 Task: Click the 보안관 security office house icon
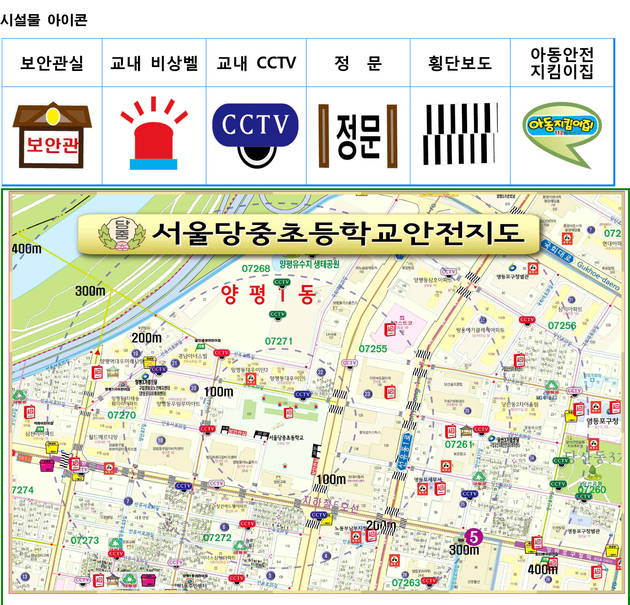[52, 135]
